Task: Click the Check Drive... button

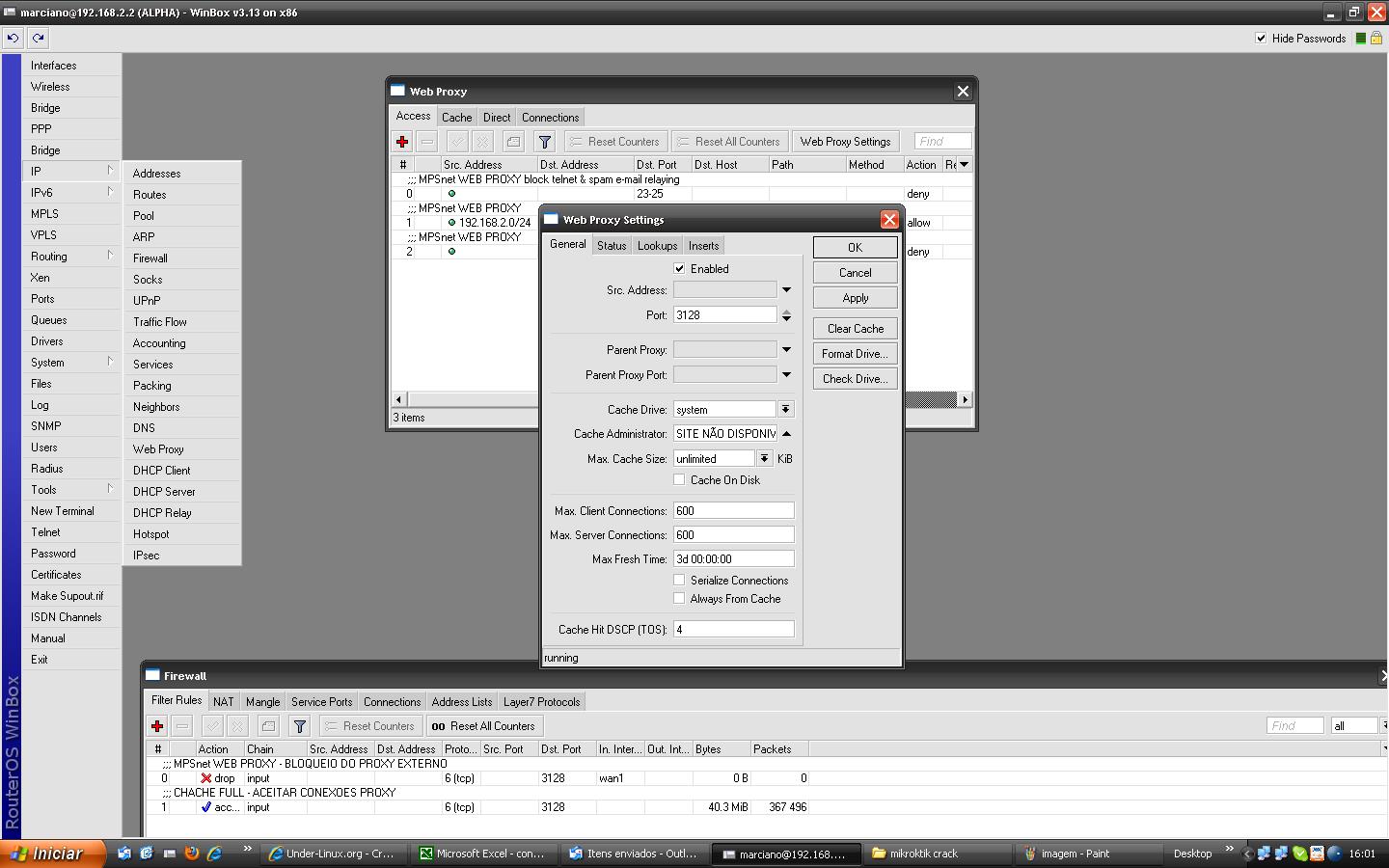Action: pyautogui.click(x=855, y=379)
